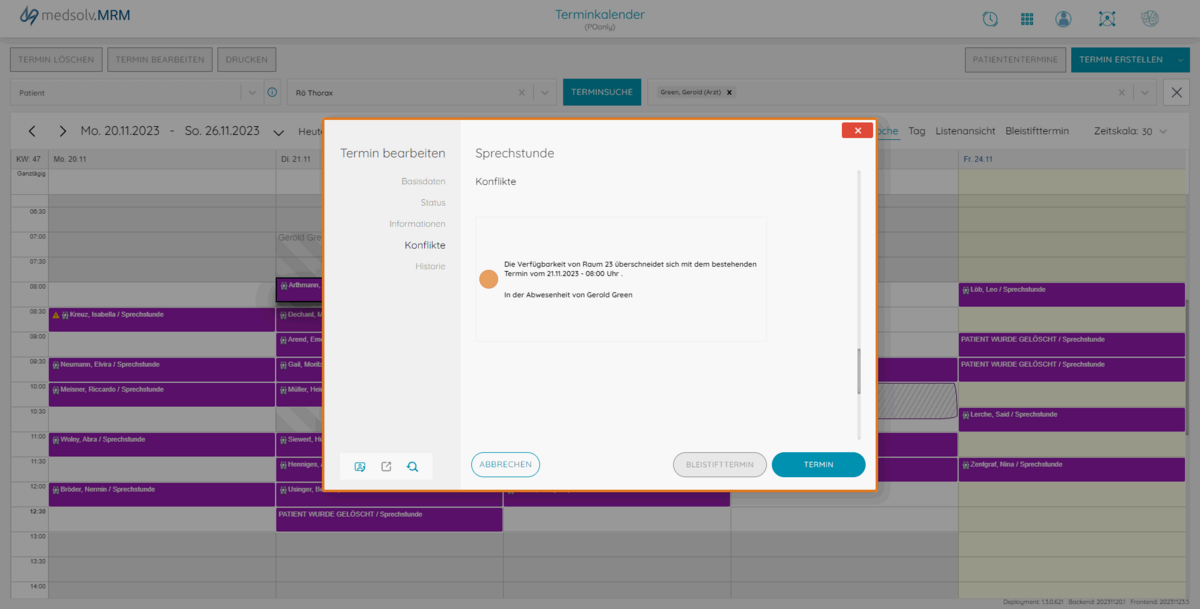This screenshot has width=1200, height=609.
Task: Click the dialog's vertical scrollbar
Action: pyautogui.click(x=857, y=370)
